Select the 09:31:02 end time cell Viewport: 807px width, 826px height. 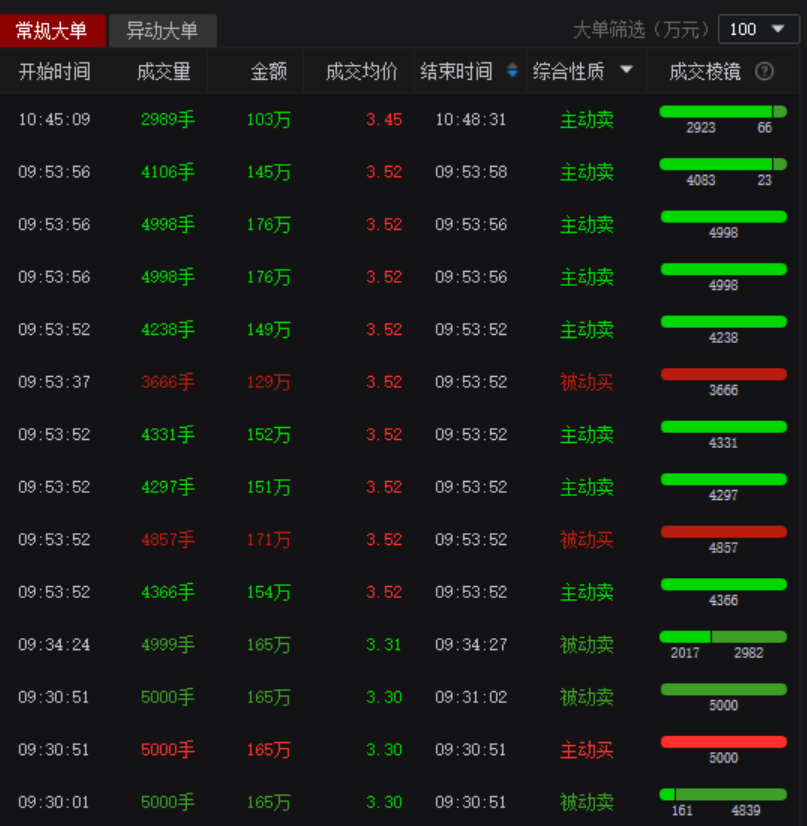pyautogui.click(x=471, y=697)
